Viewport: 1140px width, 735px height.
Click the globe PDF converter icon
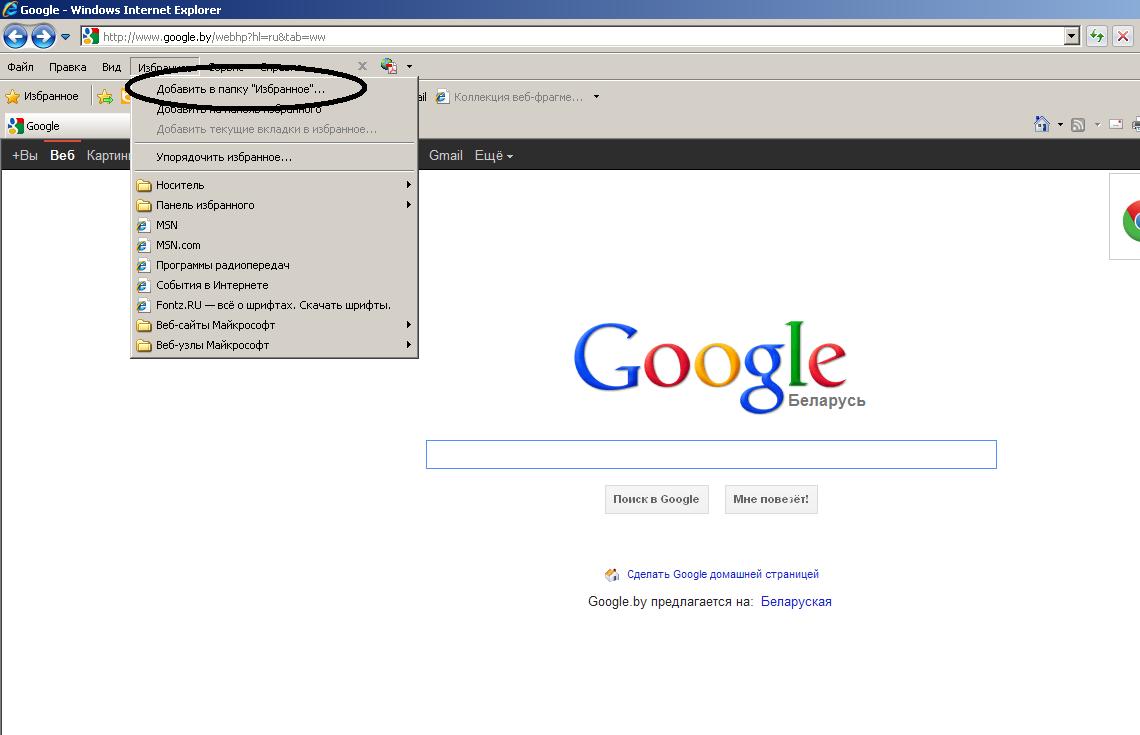tap(389, 66)
